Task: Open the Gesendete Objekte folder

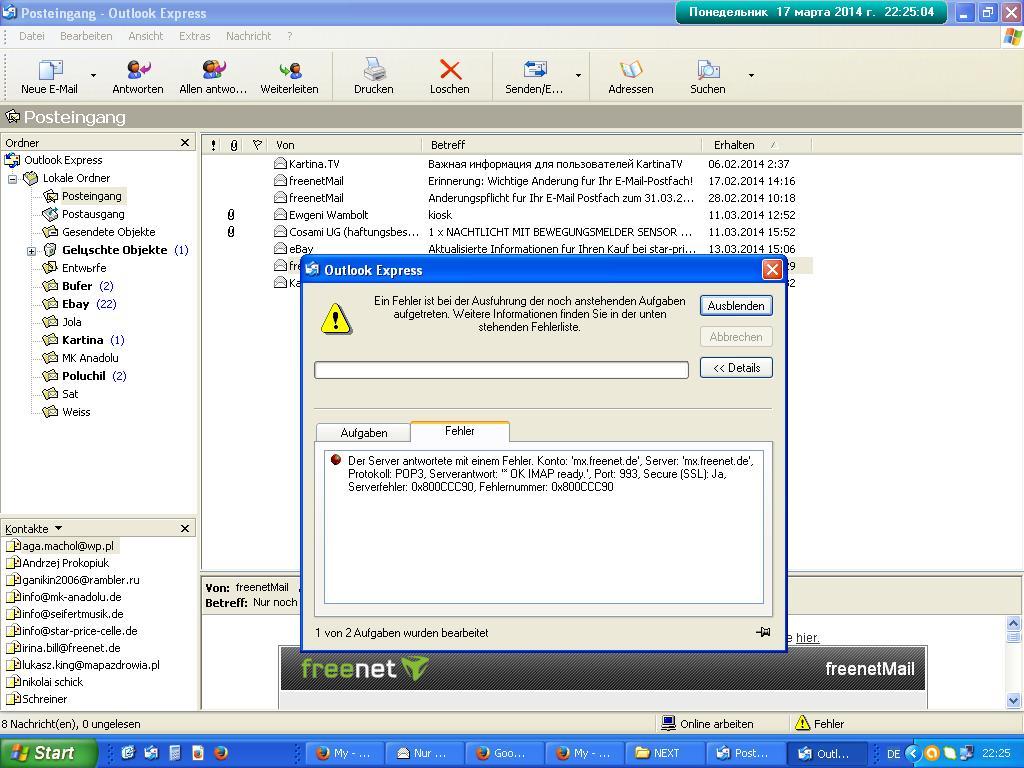Action: [x=99, y=232]
